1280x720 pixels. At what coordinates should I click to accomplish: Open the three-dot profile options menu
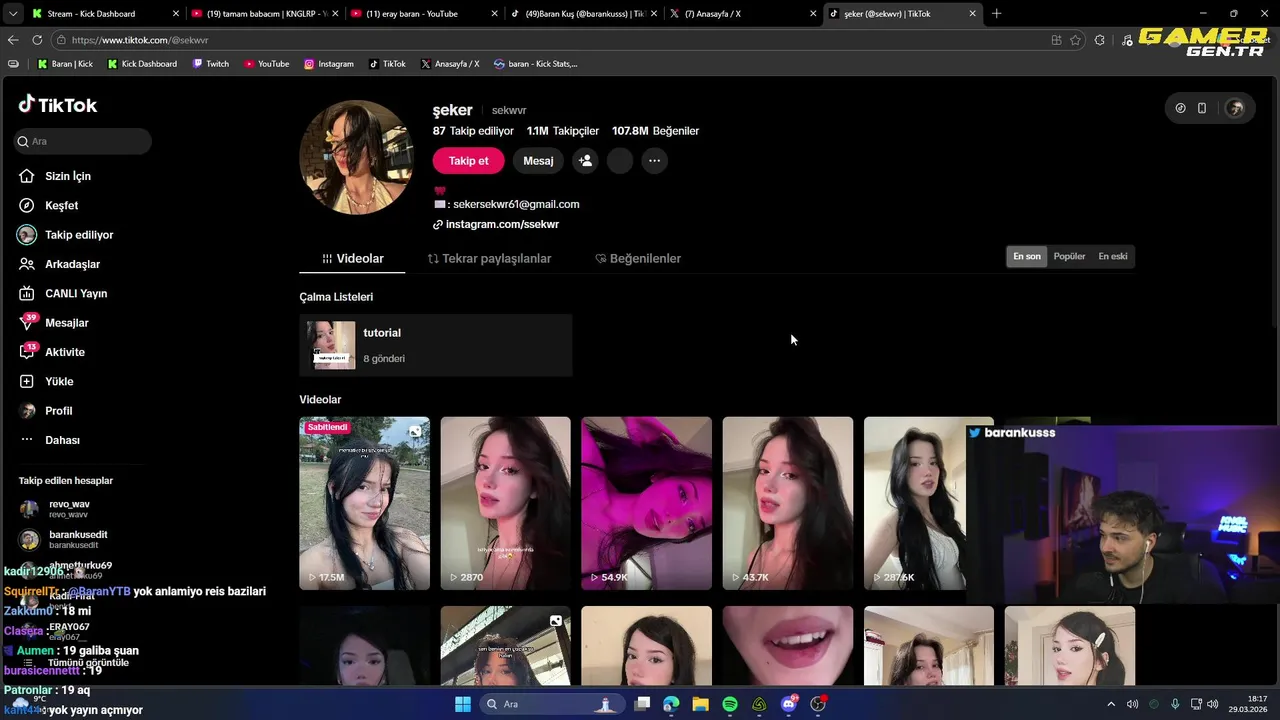[654, 161]
